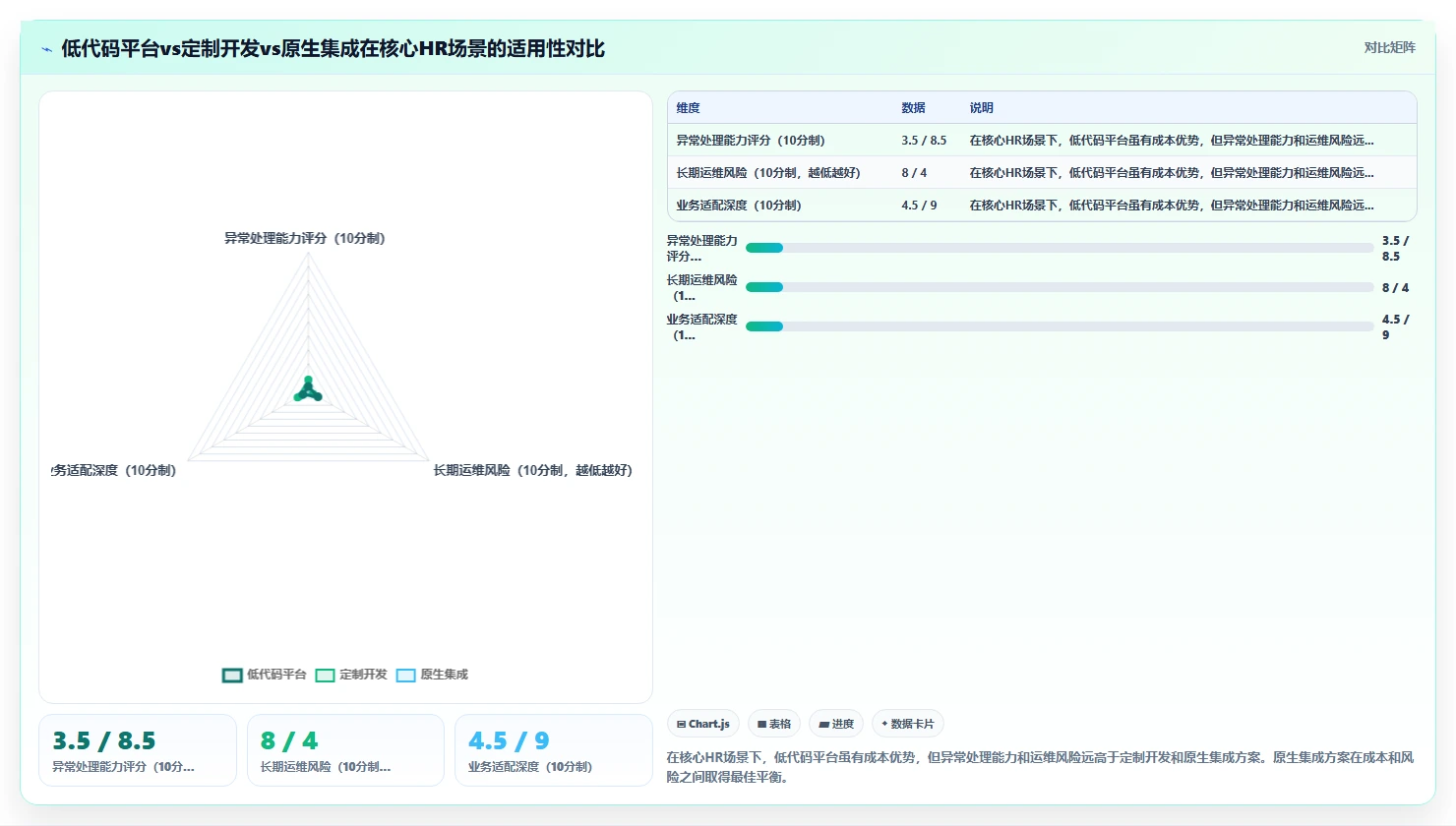Click the 4.5 / 9 value in the table
Screen dimensions: 1456x826
pyautogui.click(x=919, y=206)
